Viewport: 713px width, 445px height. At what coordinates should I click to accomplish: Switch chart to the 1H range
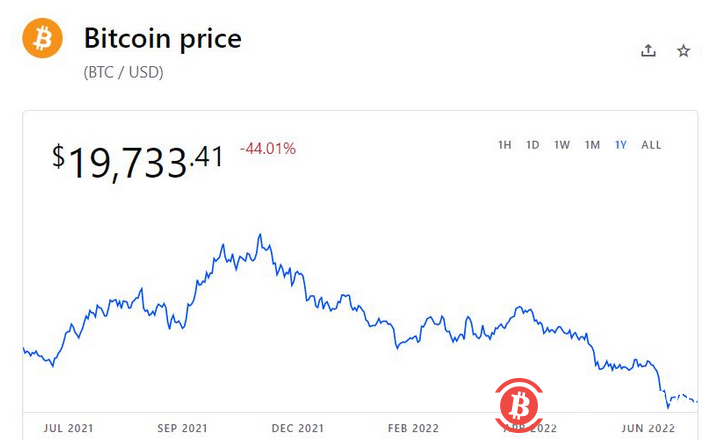pos(505,145)
